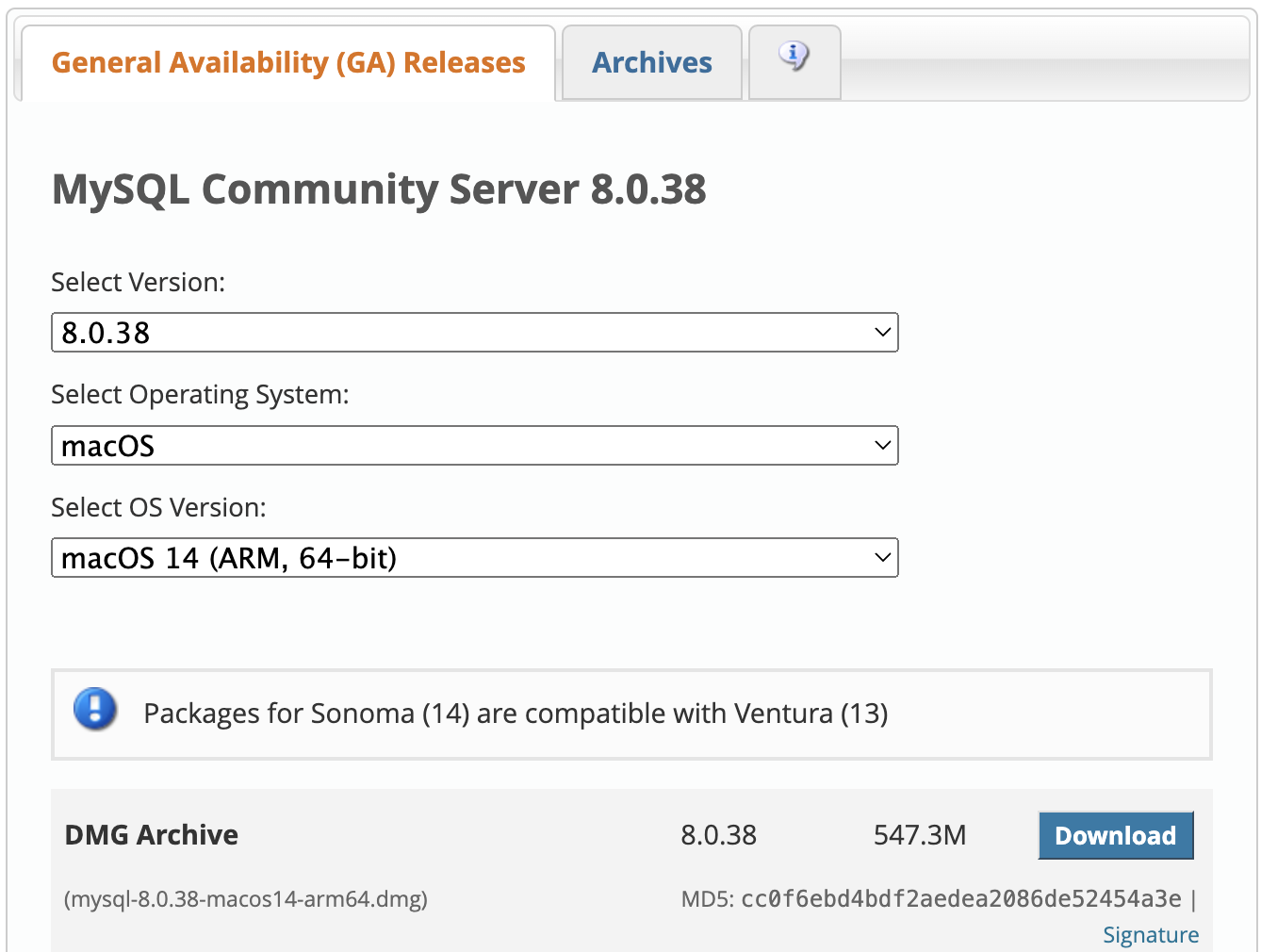Click the Sonoma compatibility notice text
The image size is (1261, 952).
[x=516, y=714]
